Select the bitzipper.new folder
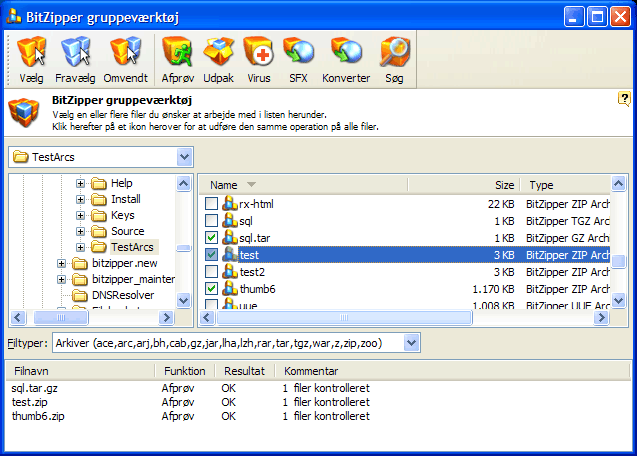The height and width of the screenshot is (456, 637). point(124,263)
